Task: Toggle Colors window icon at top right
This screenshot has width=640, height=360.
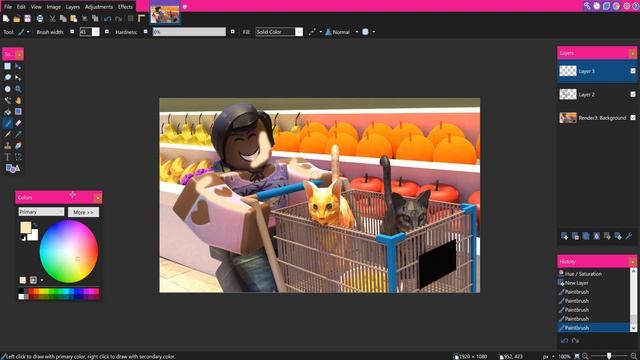Action: 616,6
